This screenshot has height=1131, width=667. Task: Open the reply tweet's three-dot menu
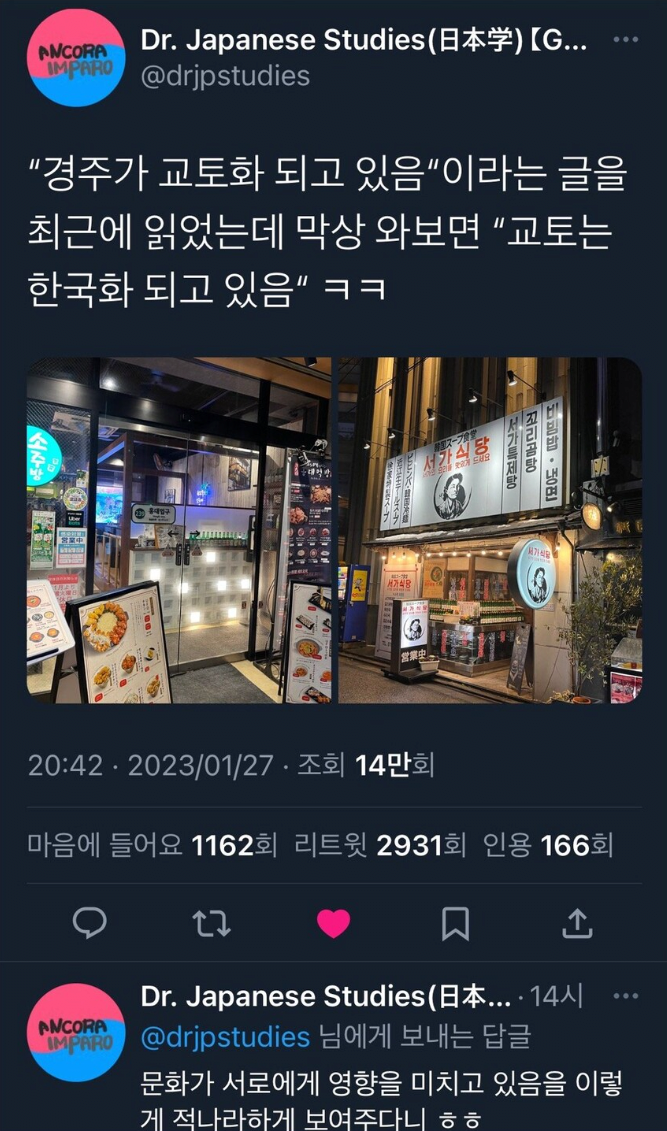click(x=625, y=996)
